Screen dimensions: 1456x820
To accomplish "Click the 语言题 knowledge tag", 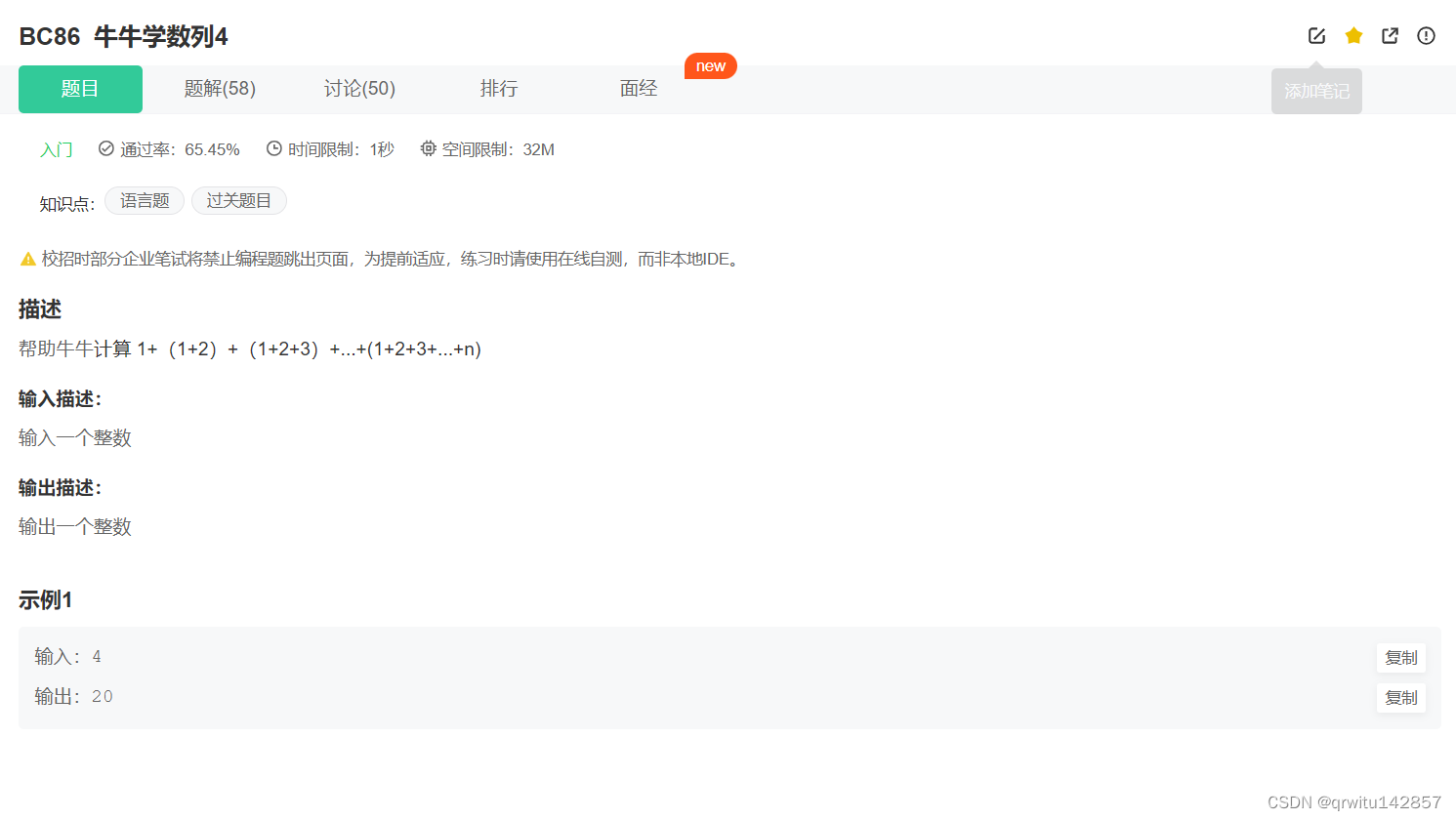I will [x=145, y=201].
